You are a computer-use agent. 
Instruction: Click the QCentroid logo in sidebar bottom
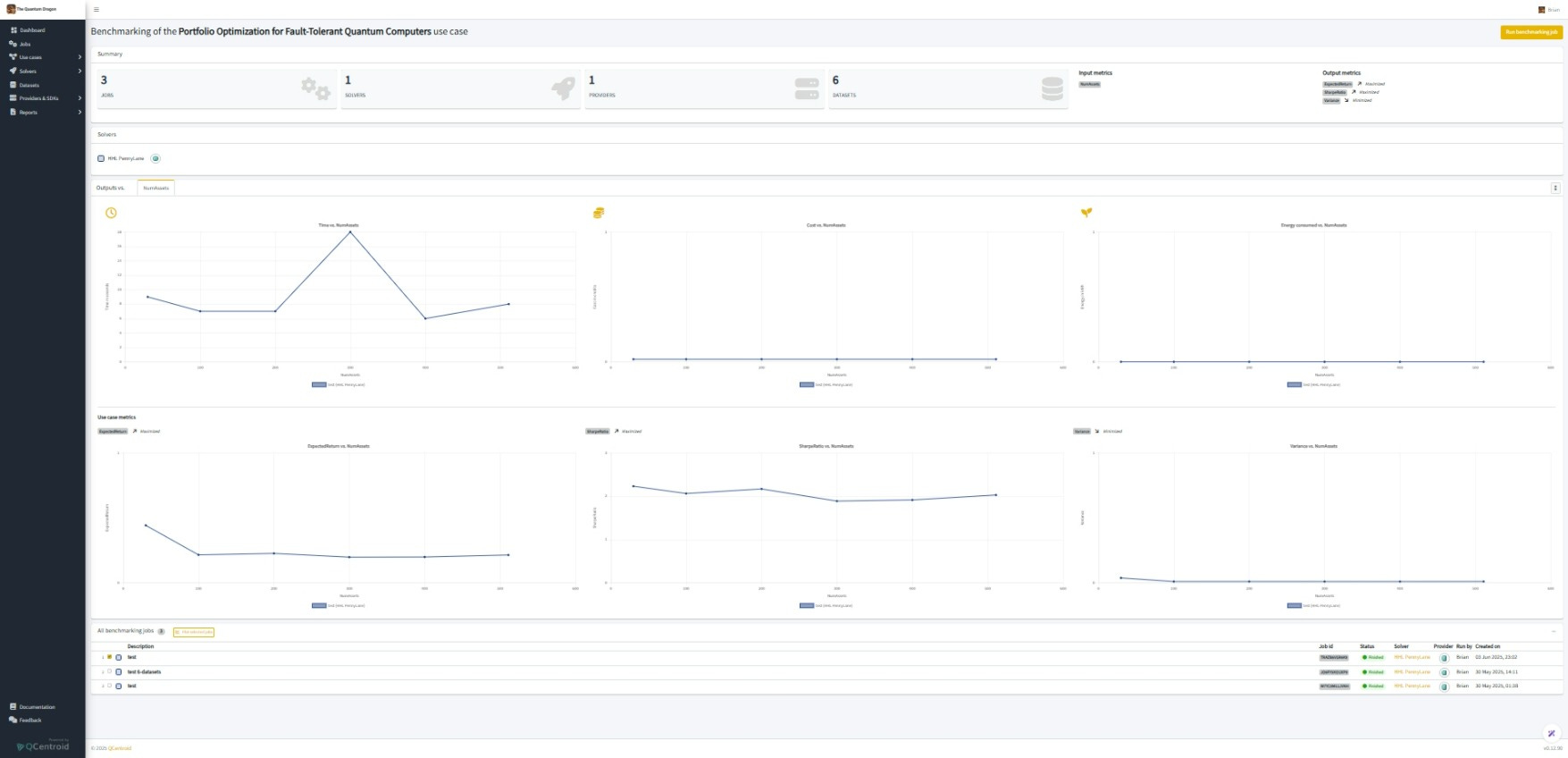pyautogui.click(x=43, y=746)
